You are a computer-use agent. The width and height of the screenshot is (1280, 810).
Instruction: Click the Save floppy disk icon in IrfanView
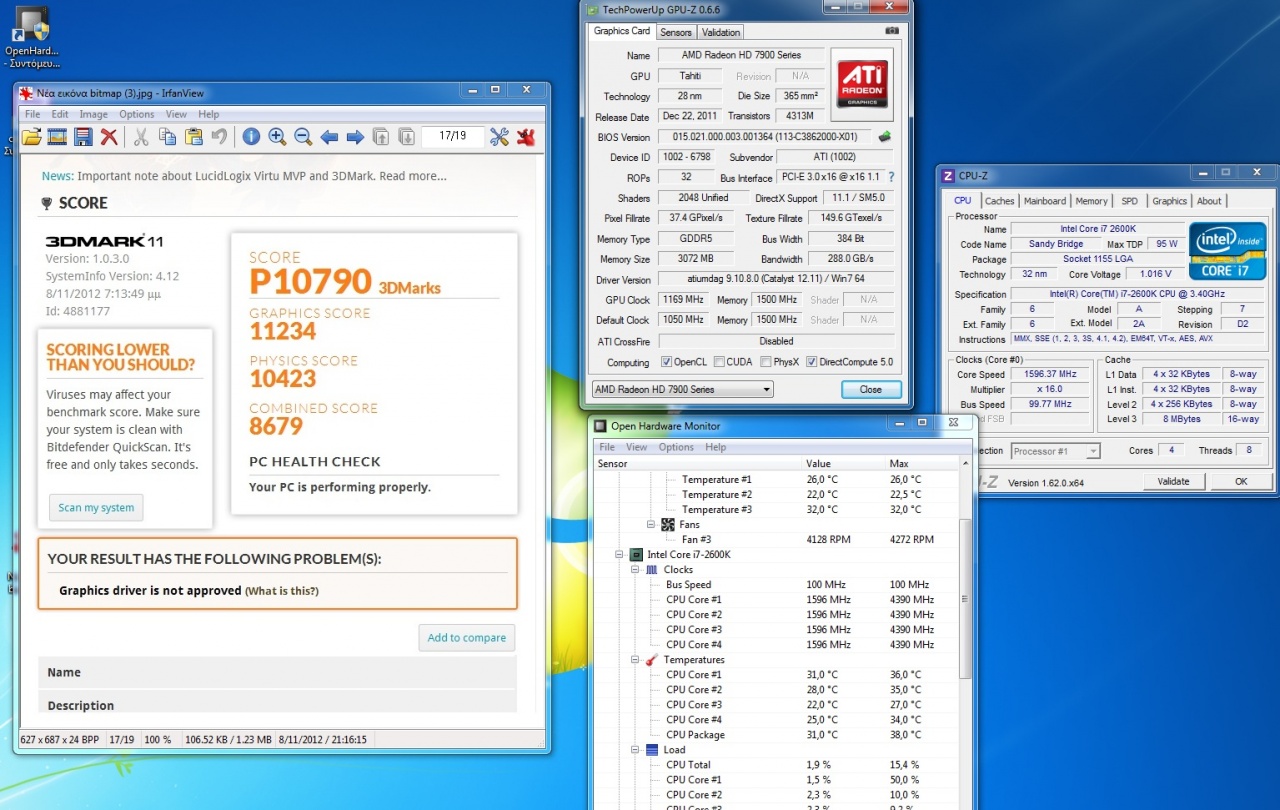83,137
